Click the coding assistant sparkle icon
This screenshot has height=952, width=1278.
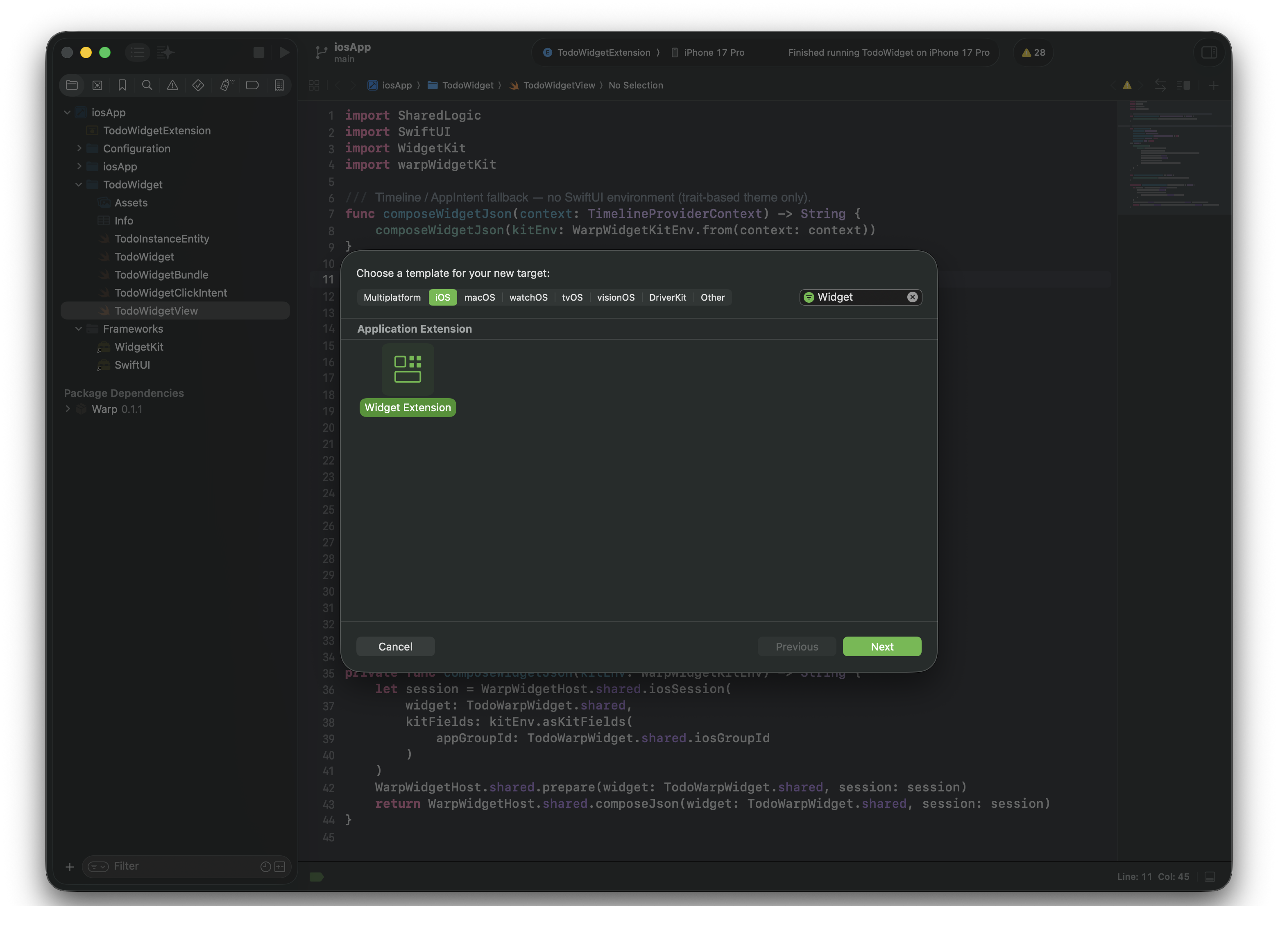click(165, 52)
